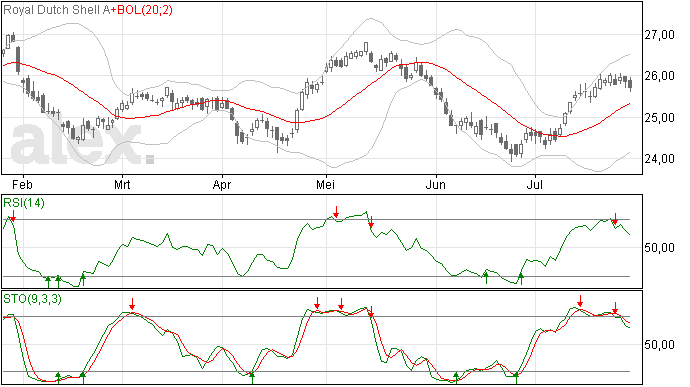Click the STO green buy arrow in early June

pos(456,378)
